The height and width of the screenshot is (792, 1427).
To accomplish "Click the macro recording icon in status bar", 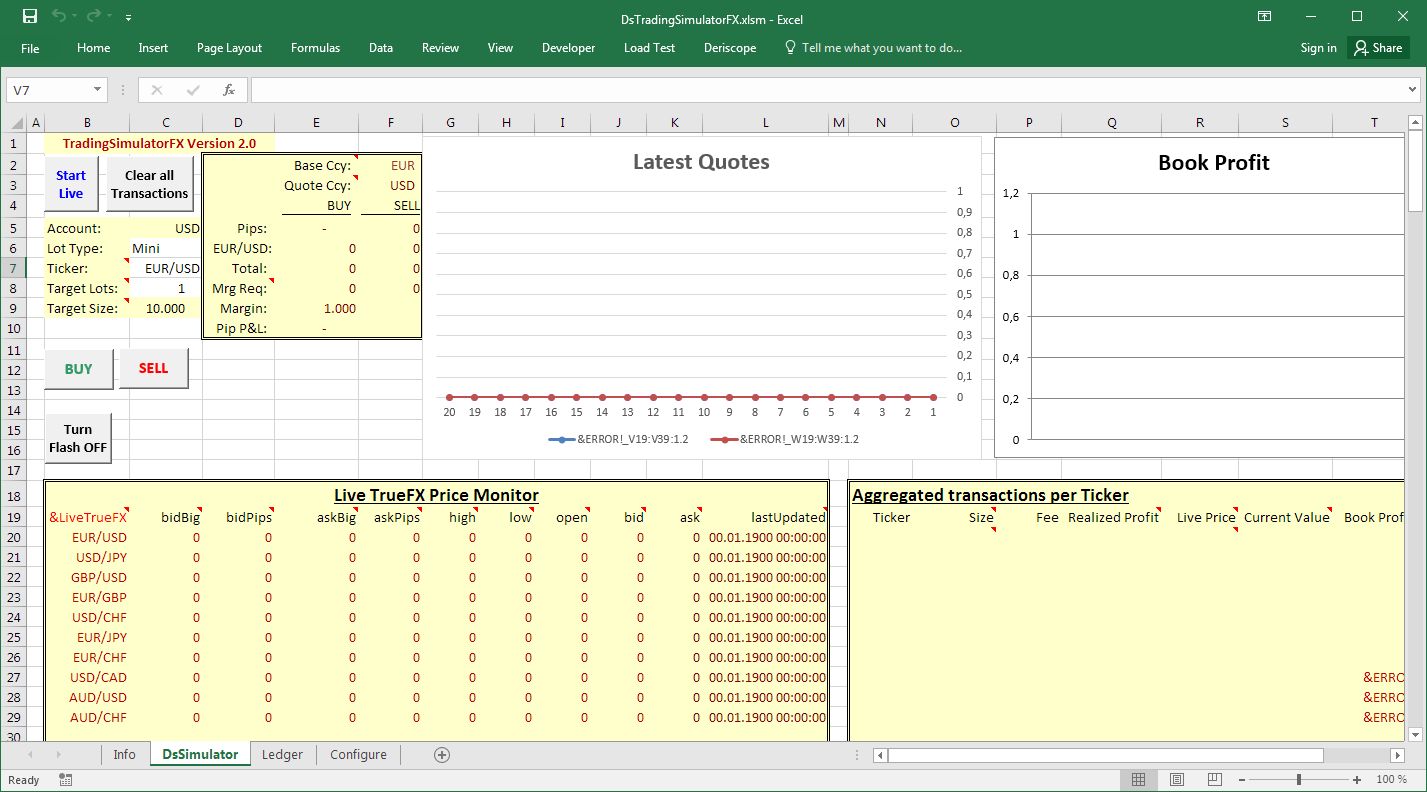I will (x=65, y=780).
